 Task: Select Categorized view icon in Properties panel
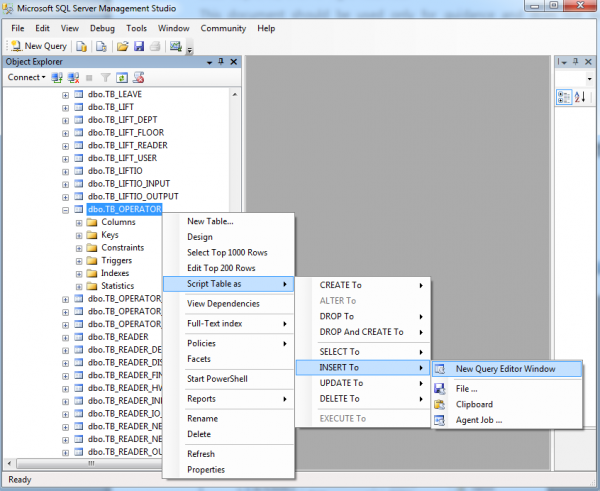click(x=563, y=97)
